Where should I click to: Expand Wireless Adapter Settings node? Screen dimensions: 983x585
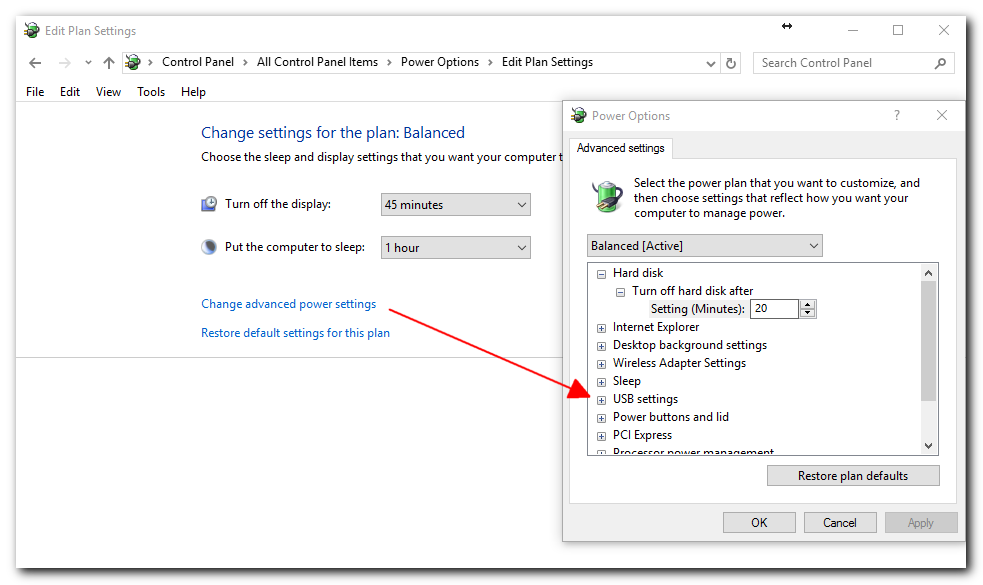(x=601, y=364)
